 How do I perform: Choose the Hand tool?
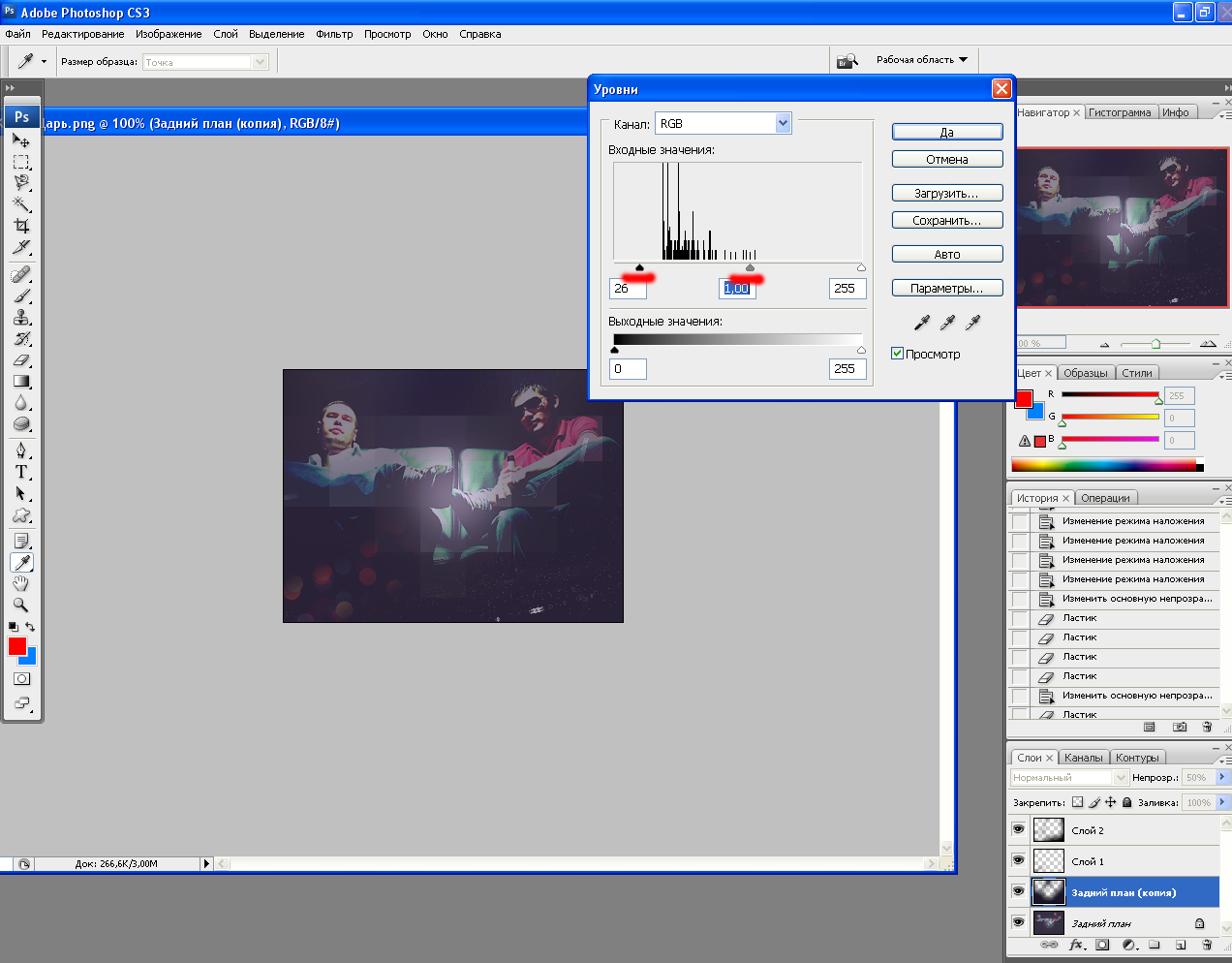21,583
